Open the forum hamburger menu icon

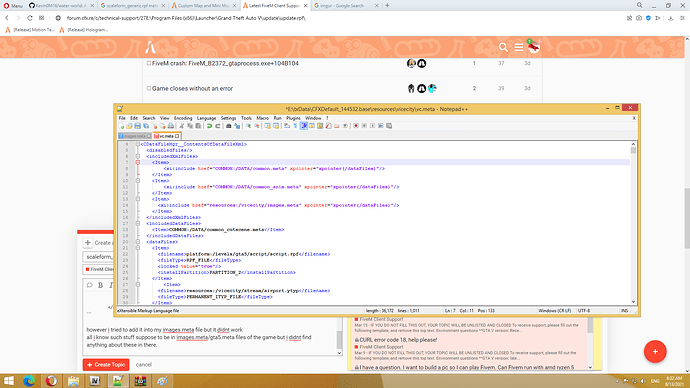(x=519, y=47)
